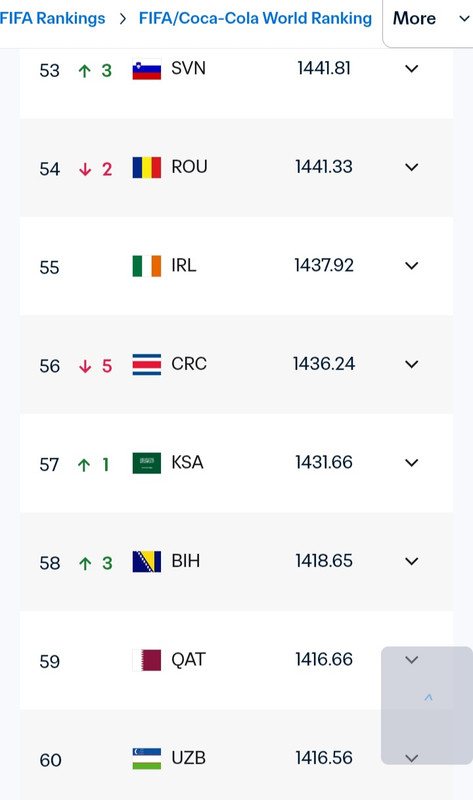The width and height of the screenshot is (473, 800).
Task: Click the Uzbekistan flag icon
Action: [146, 758]
